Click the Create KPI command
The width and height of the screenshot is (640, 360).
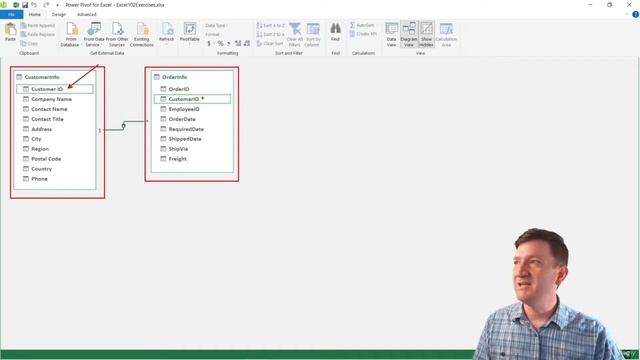(363, 34)
